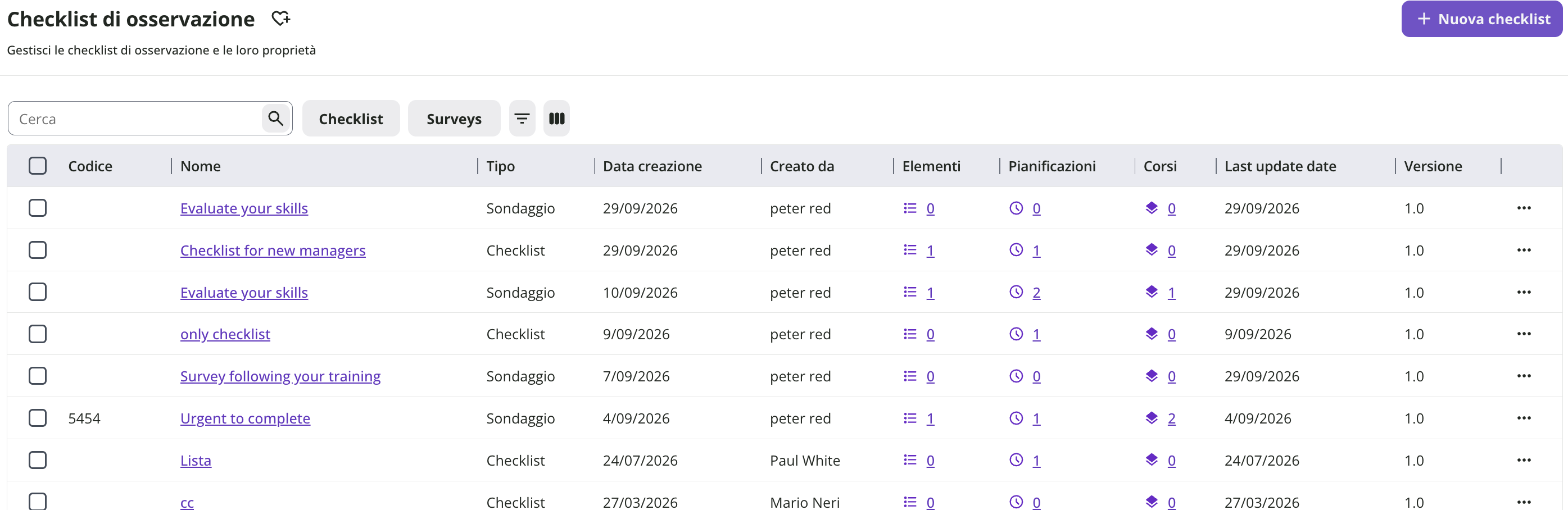Open more actions for Checklist for new managers
The height and width of the screenshot is (510, 1568).
pyautogui.click(x=1524, y=250)
